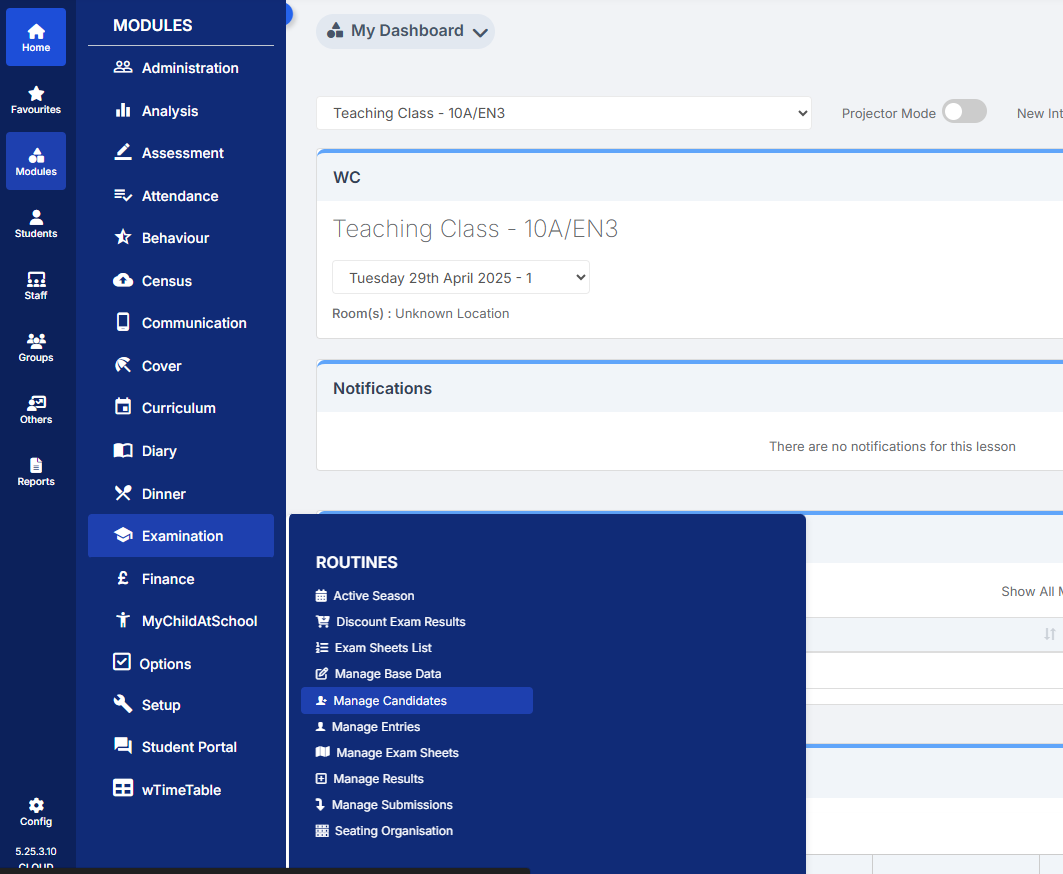Click the Others sidebar icon
The width and height of the screenshot is (1063, 874).
tap(36, 409)
